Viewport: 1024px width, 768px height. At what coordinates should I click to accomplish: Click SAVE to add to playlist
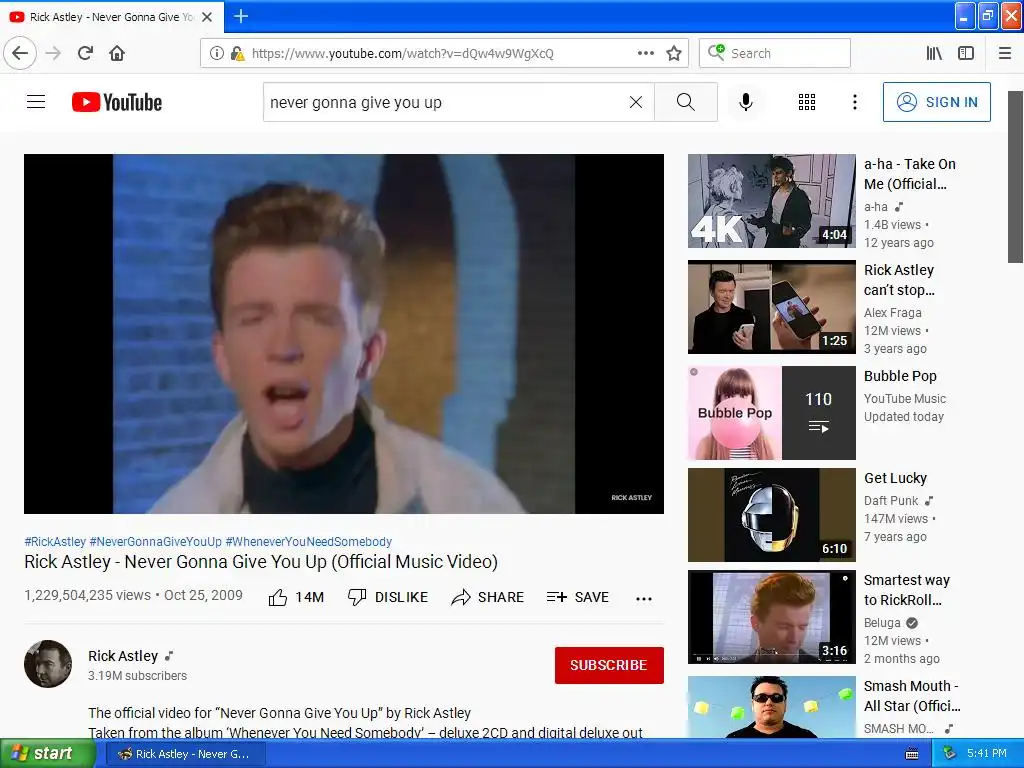tap(577, 597)
